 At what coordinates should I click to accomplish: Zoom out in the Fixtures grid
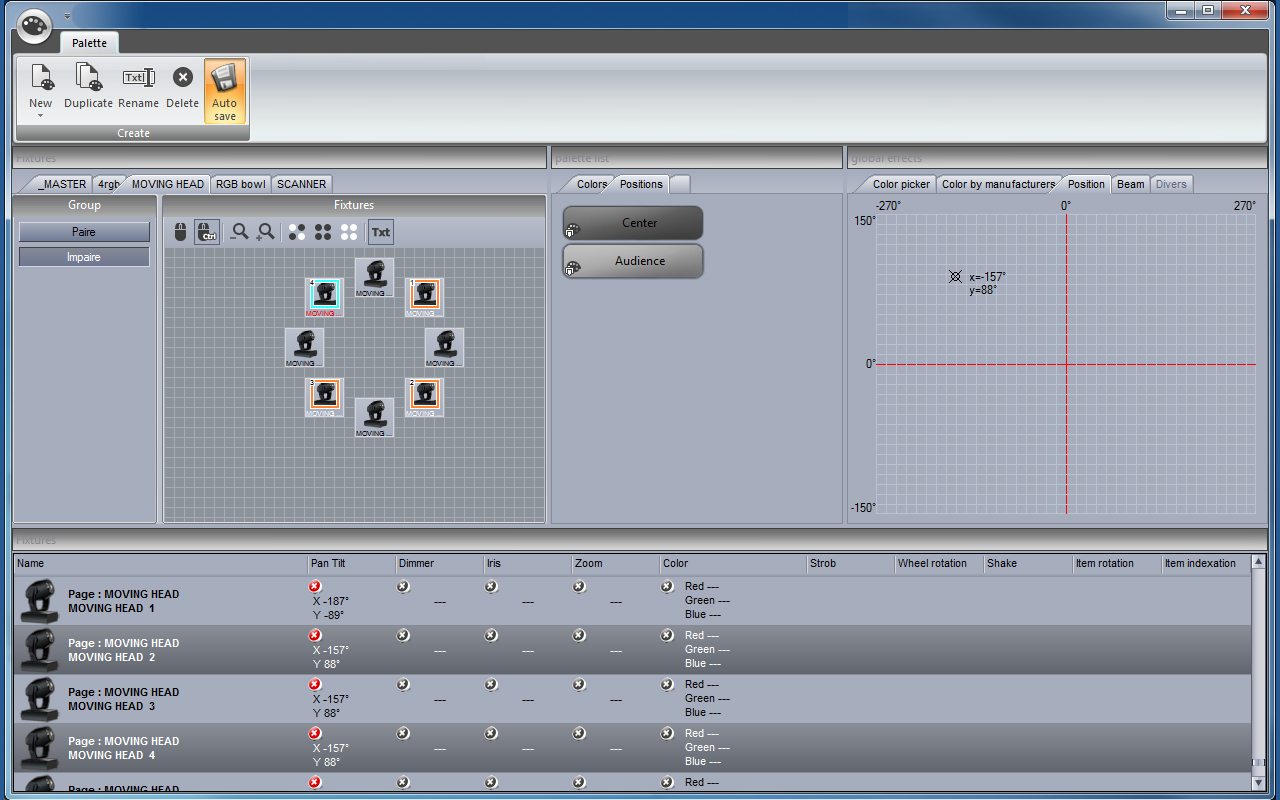coord(240,232)
